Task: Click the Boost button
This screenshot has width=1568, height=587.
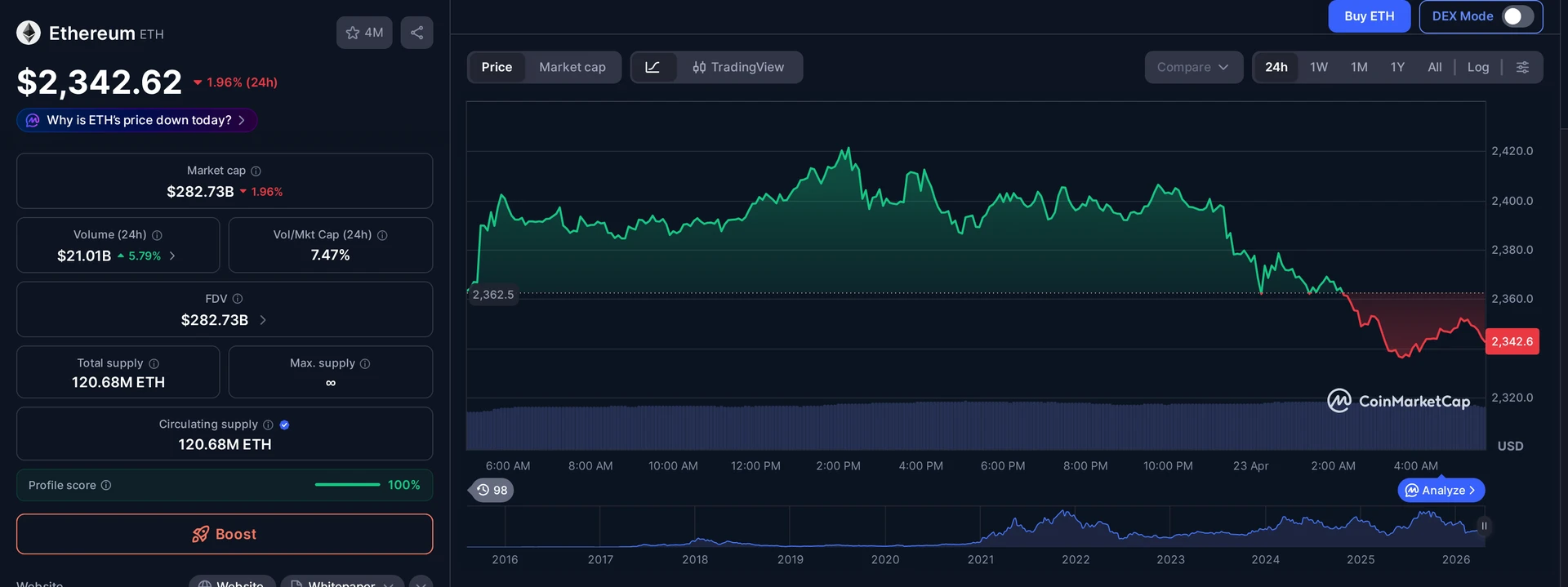Action: [x=225, y=534]
